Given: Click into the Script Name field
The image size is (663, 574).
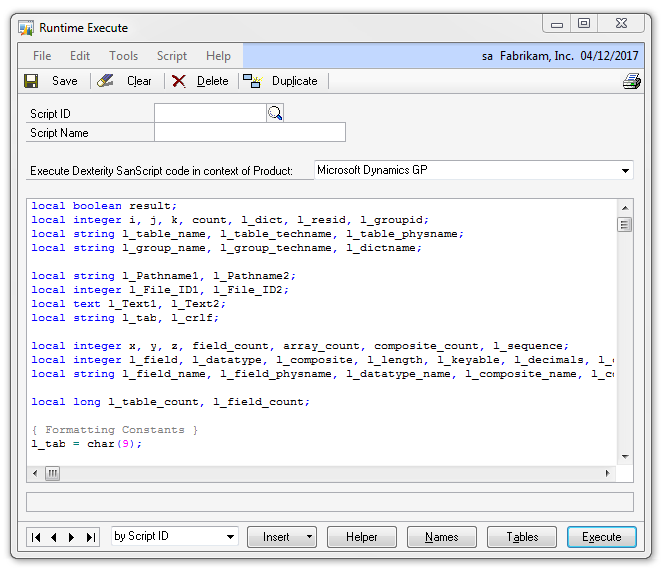Looking at the screenshot, I should (250, 133).
